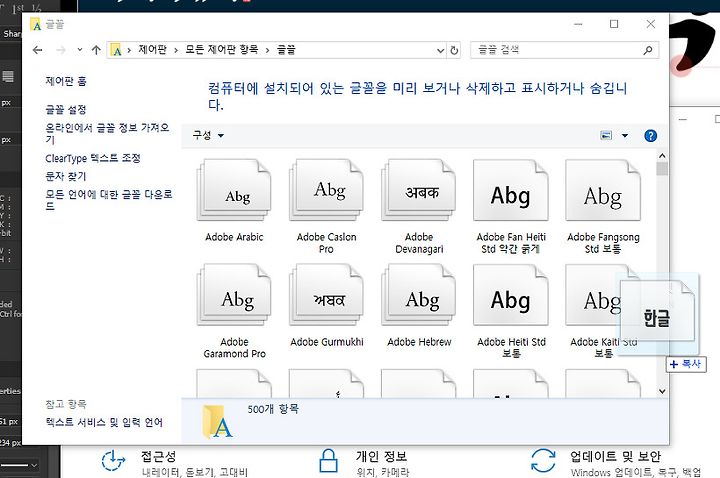The width and height of the screenshot is (720, 478).
Task: Click the 글꼴 window title text
Action: (55, 24)
